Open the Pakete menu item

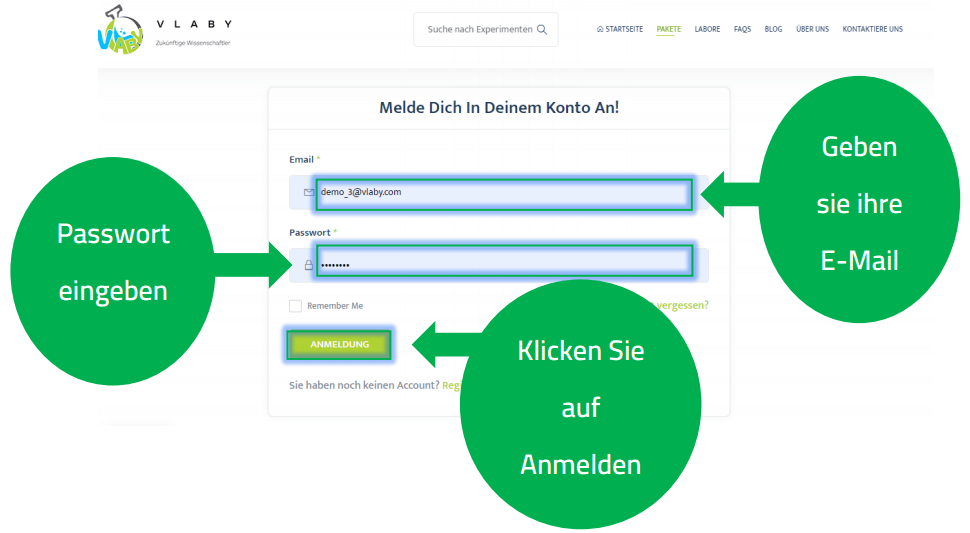[668, 29]
